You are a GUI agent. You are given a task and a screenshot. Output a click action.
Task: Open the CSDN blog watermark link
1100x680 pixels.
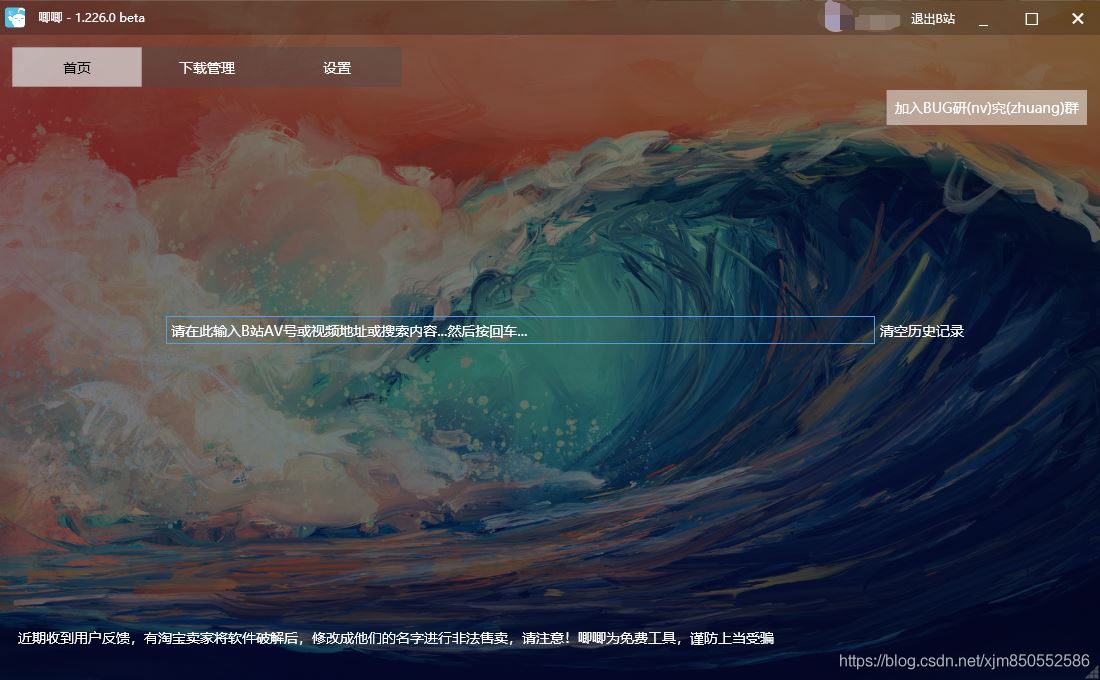(x=963, y=662)
